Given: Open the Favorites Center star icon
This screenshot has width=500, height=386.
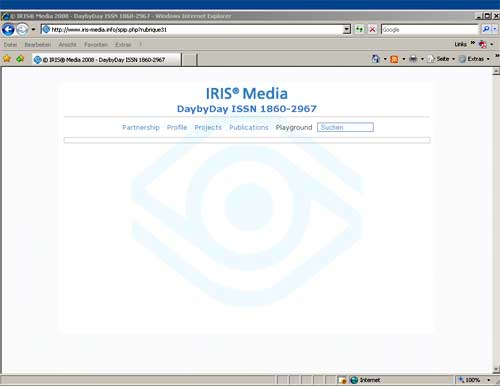Looking at the screenshot, I should click(7, 59).
